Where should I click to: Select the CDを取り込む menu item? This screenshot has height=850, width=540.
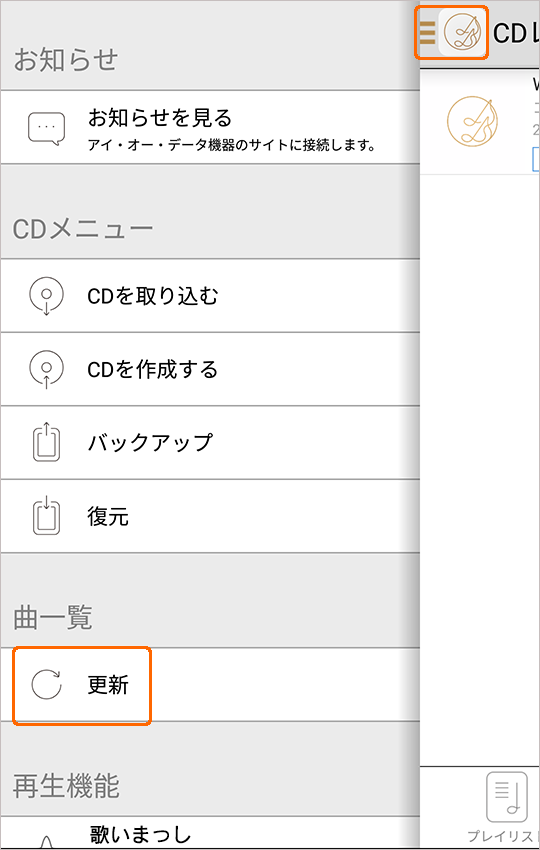point(210,296)
